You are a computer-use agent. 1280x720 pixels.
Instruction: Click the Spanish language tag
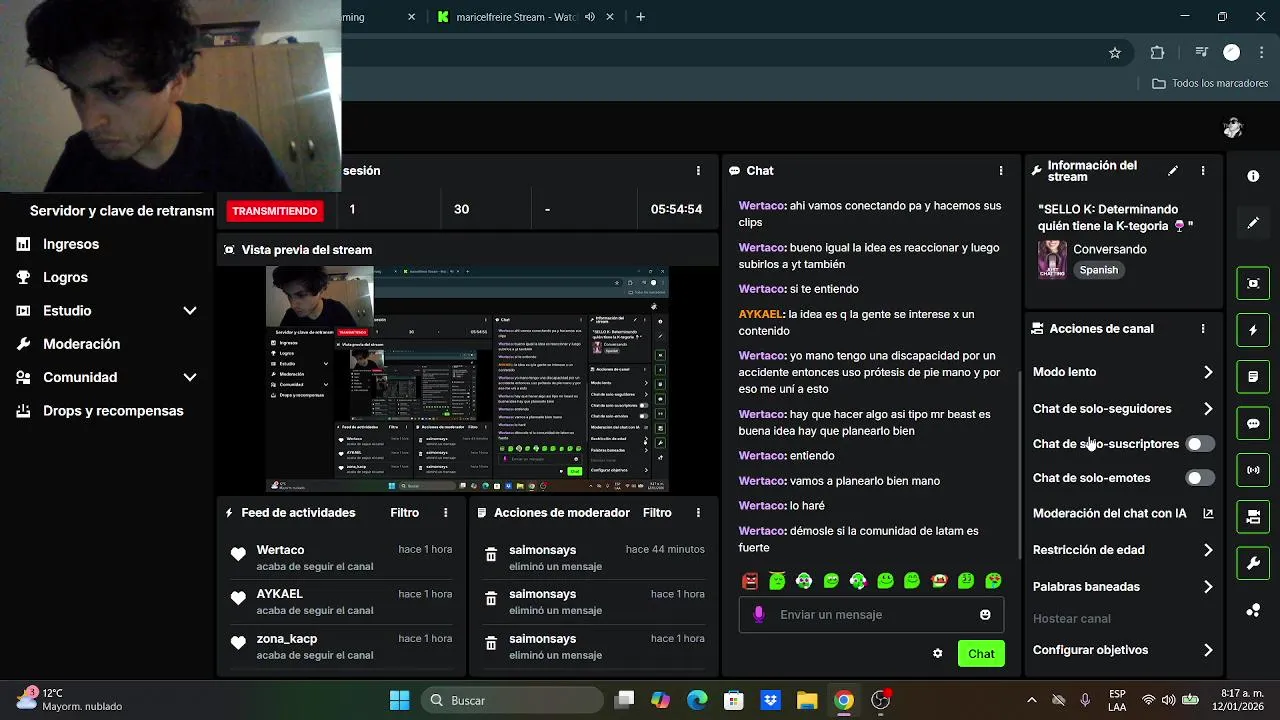tap(1098, 270)
